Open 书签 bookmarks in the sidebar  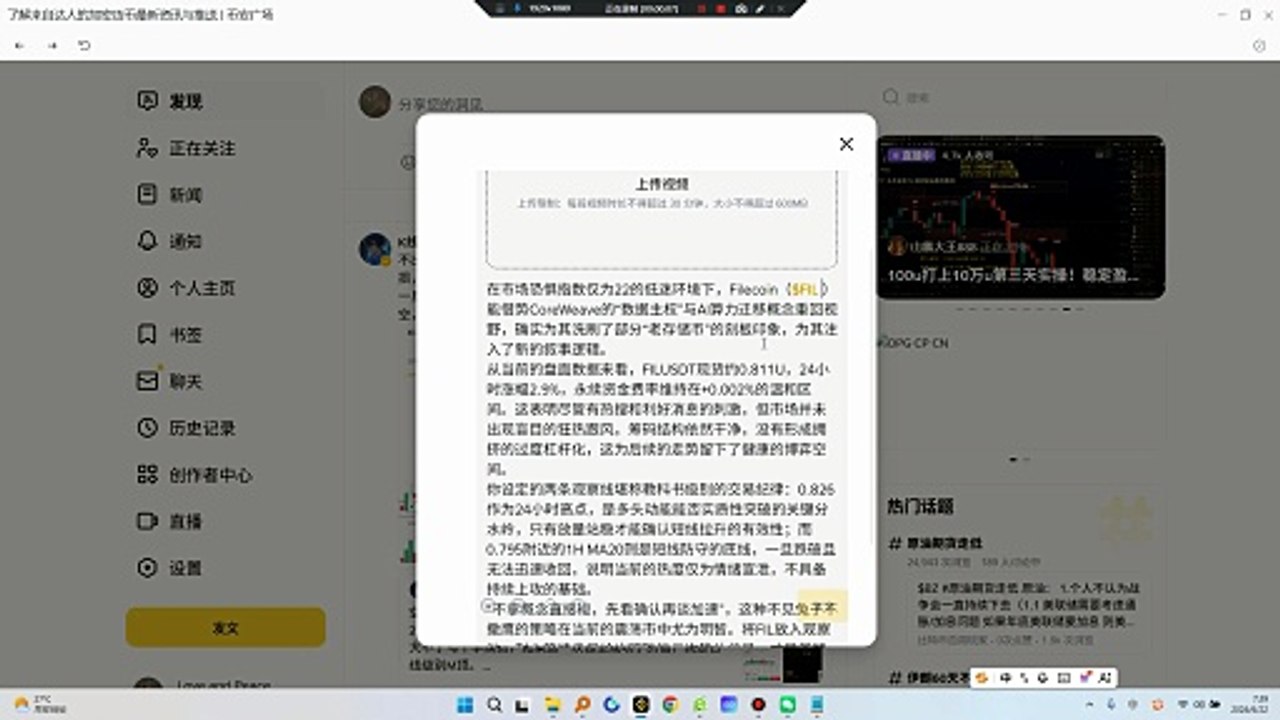pos(185,334)
